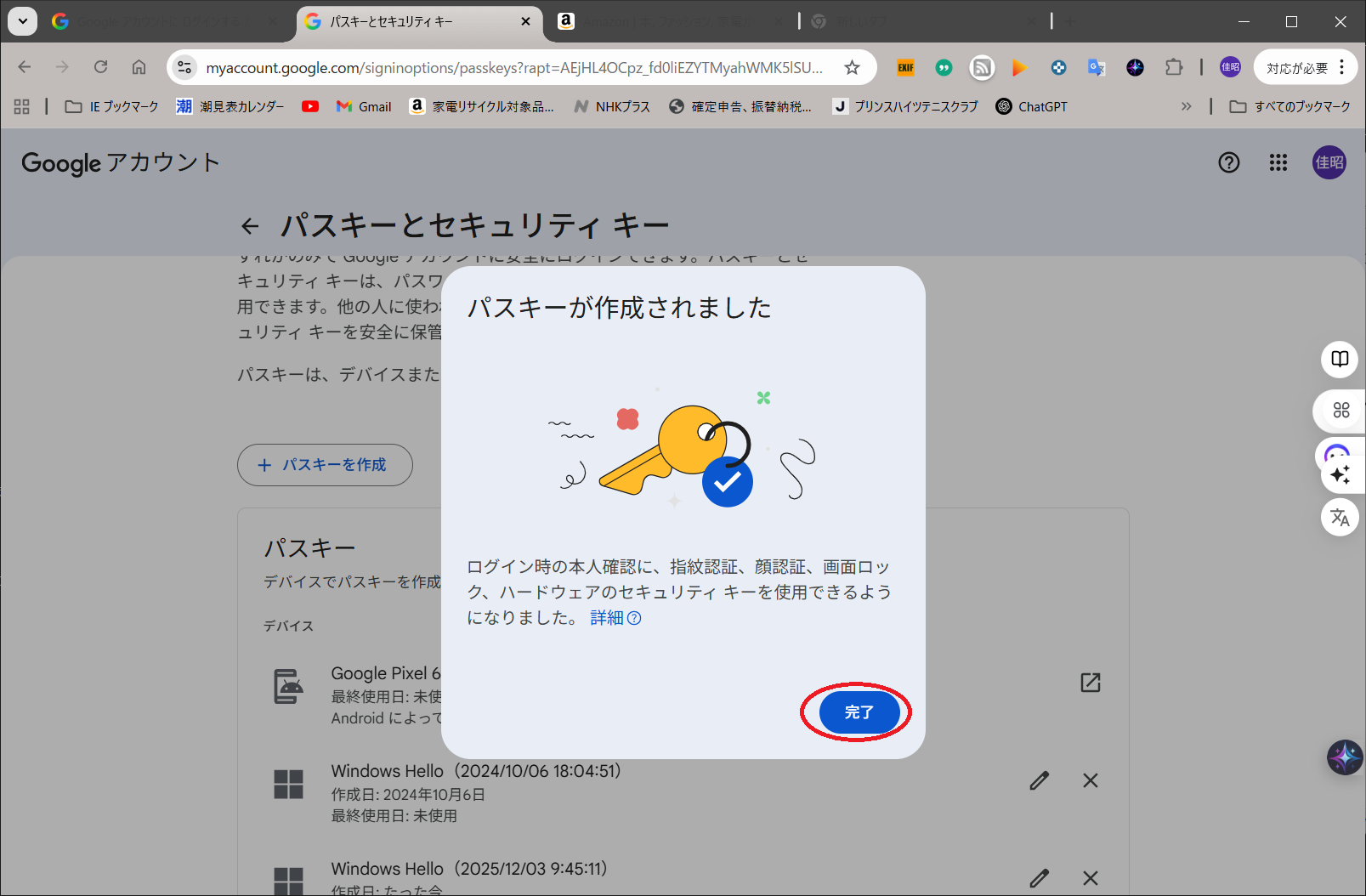Expand the tab search dropdown

tap(23, 21)
